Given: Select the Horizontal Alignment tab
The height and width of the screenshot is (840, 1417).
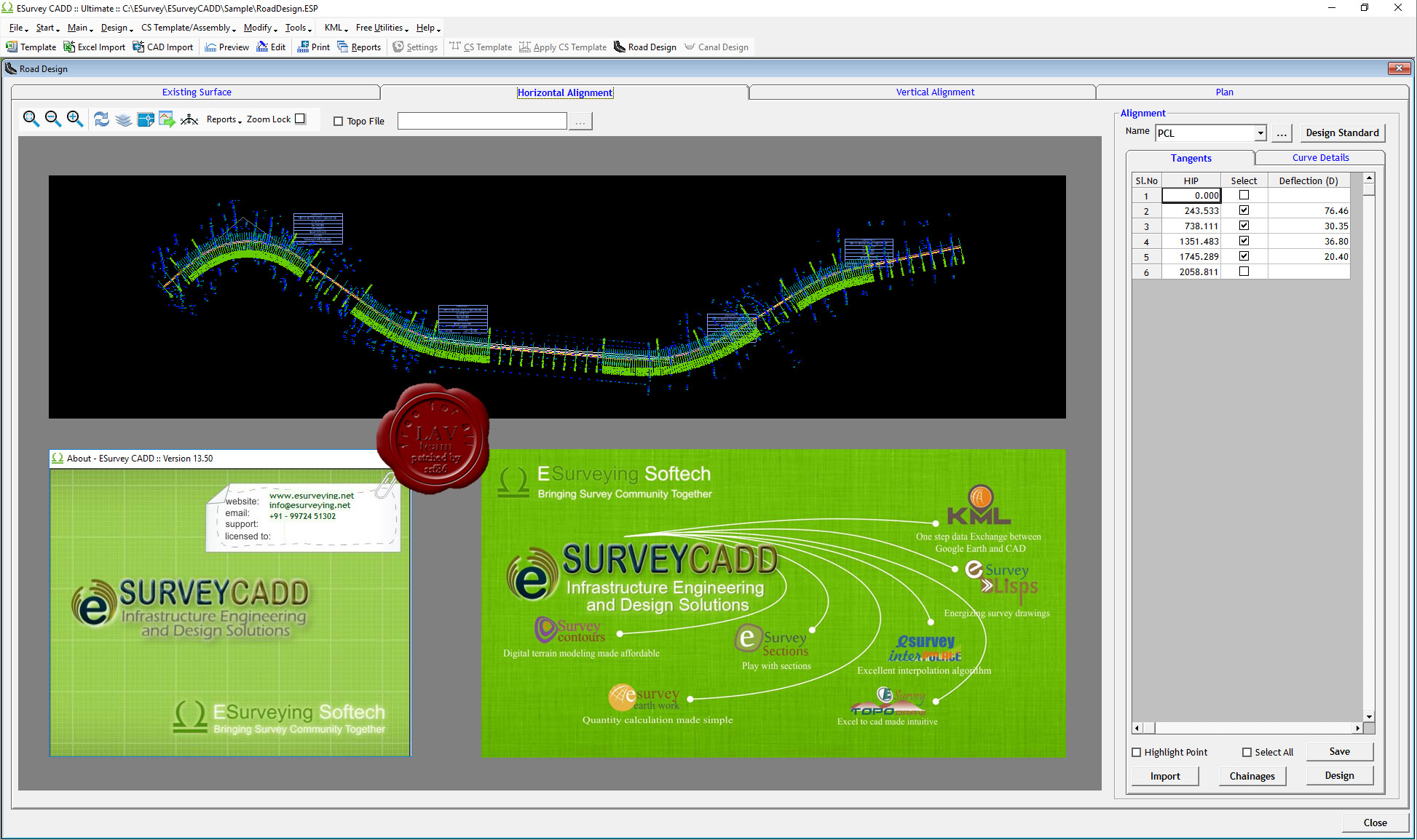Looking at the screenshot, I should 565,92.
